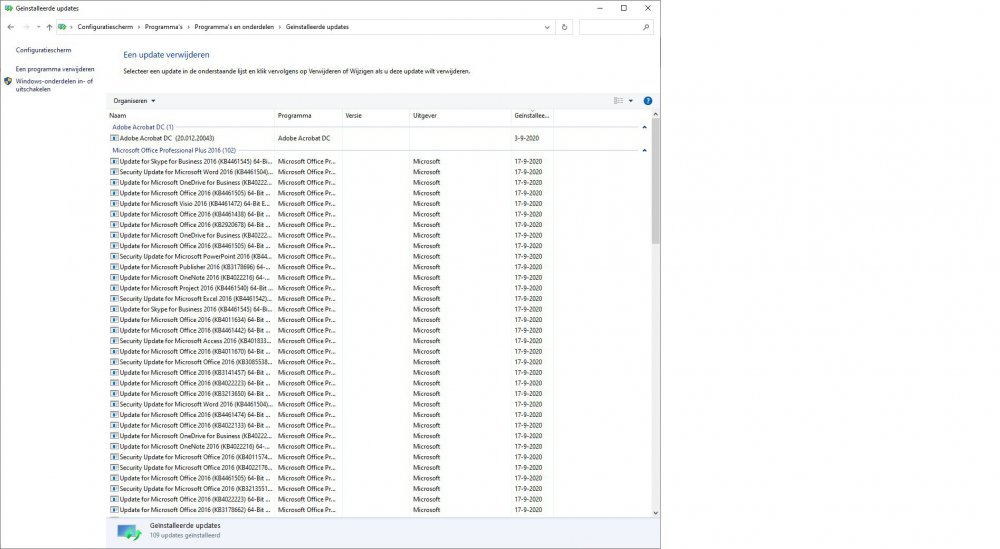
Task: Expand the address bar history dropdown
Action: (x=549, y=27)
